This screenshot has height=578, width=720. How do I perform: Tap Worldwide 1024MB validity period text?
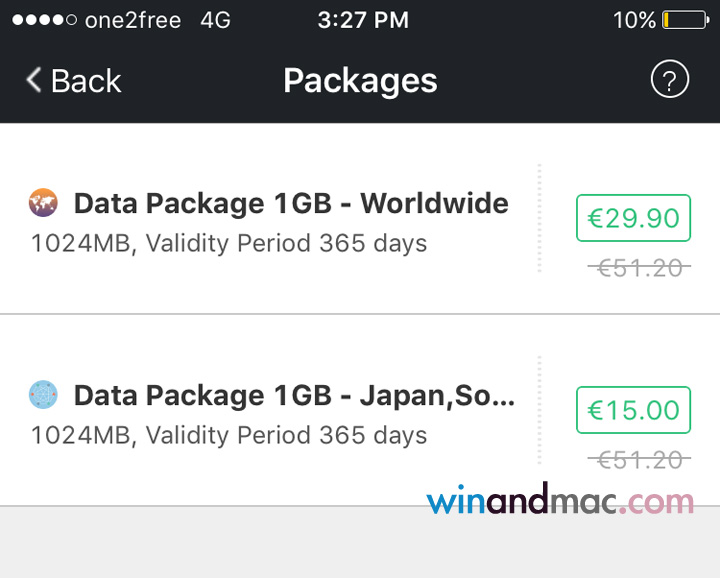229,243
